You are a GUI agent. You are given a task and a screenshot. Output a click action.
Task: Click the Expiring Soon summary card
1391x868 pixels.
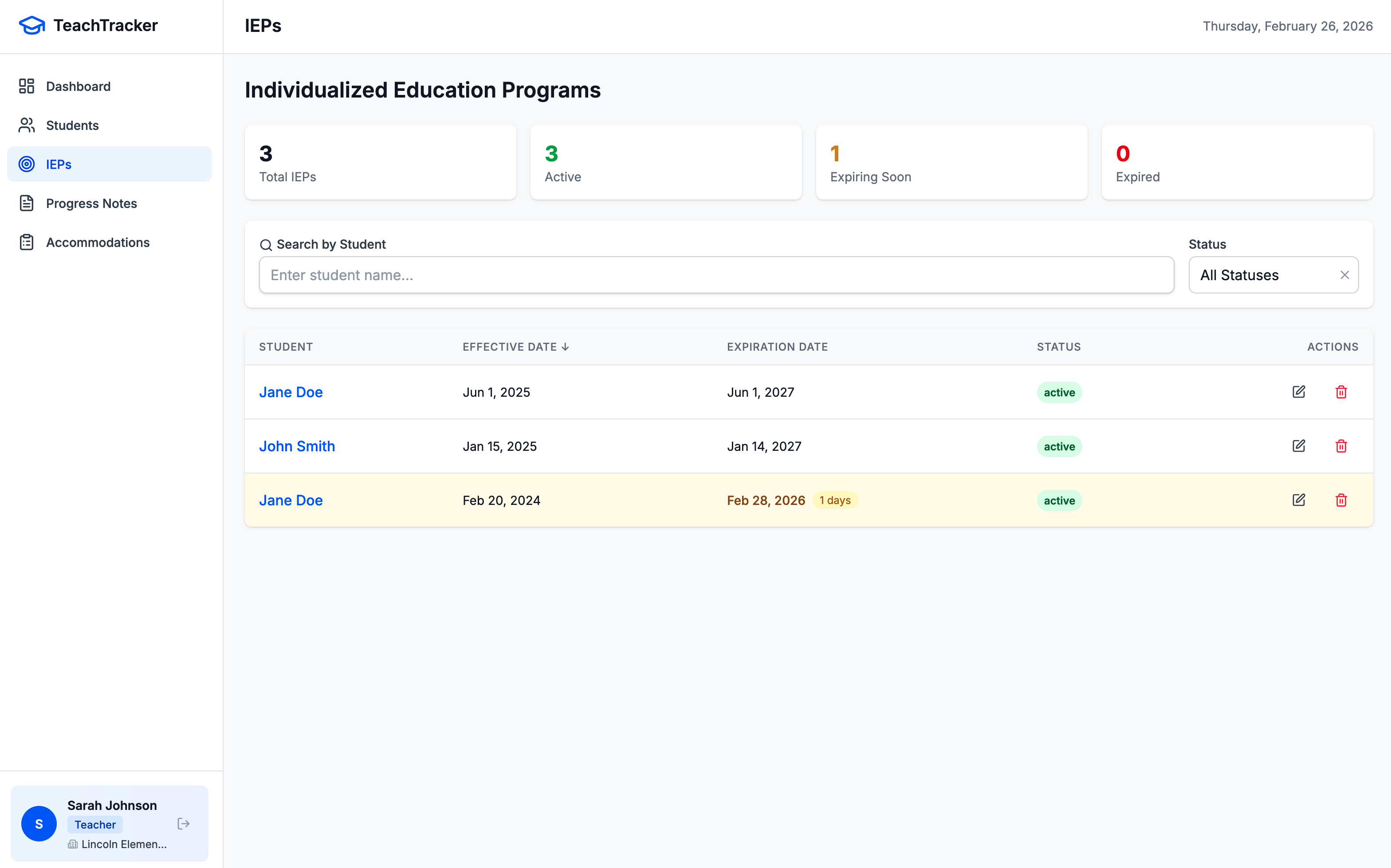point(951,162)
